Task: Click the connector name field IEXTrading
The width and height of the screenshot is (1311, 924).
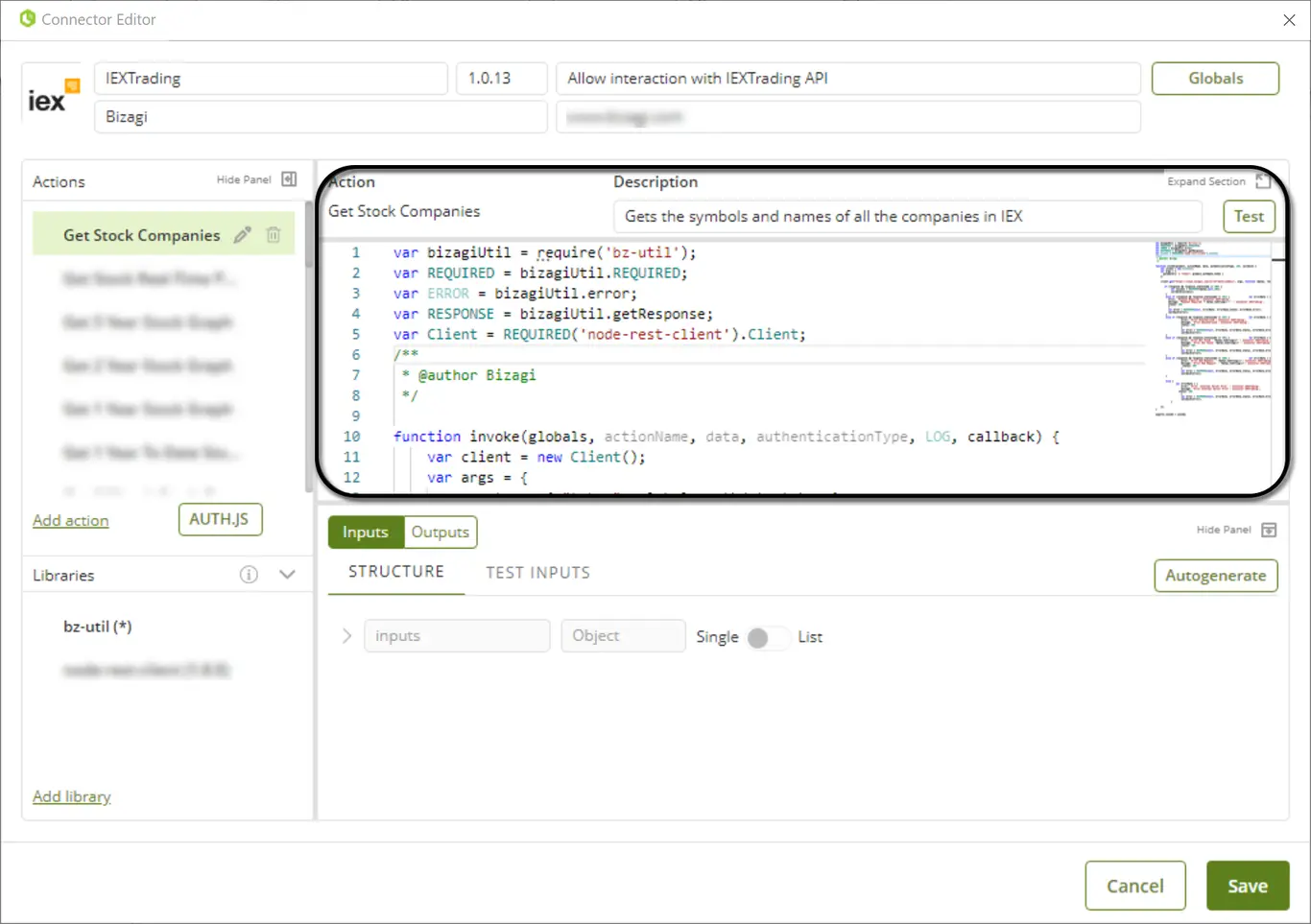Action: pyautogui.click(x=271, y=79)
